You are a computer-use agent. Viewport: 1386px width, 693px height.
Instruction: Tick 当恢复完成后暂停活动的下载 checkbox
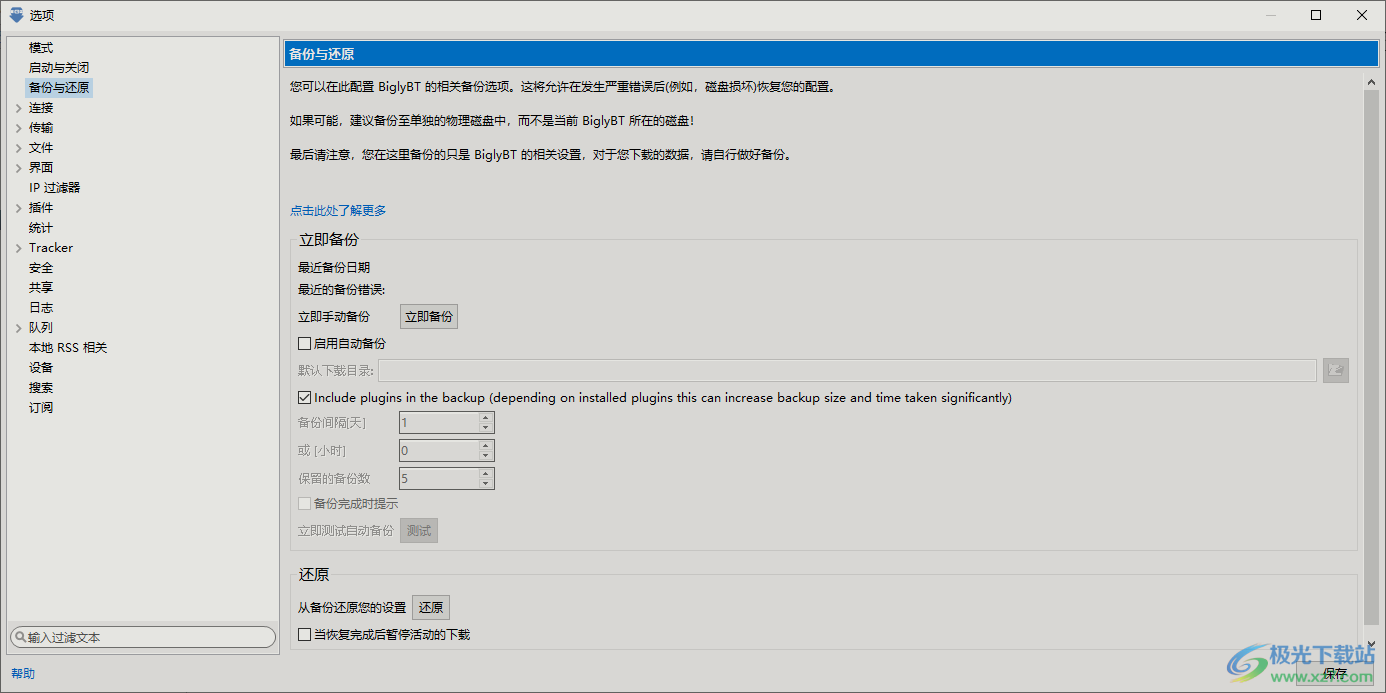click(x=305, y=634)
